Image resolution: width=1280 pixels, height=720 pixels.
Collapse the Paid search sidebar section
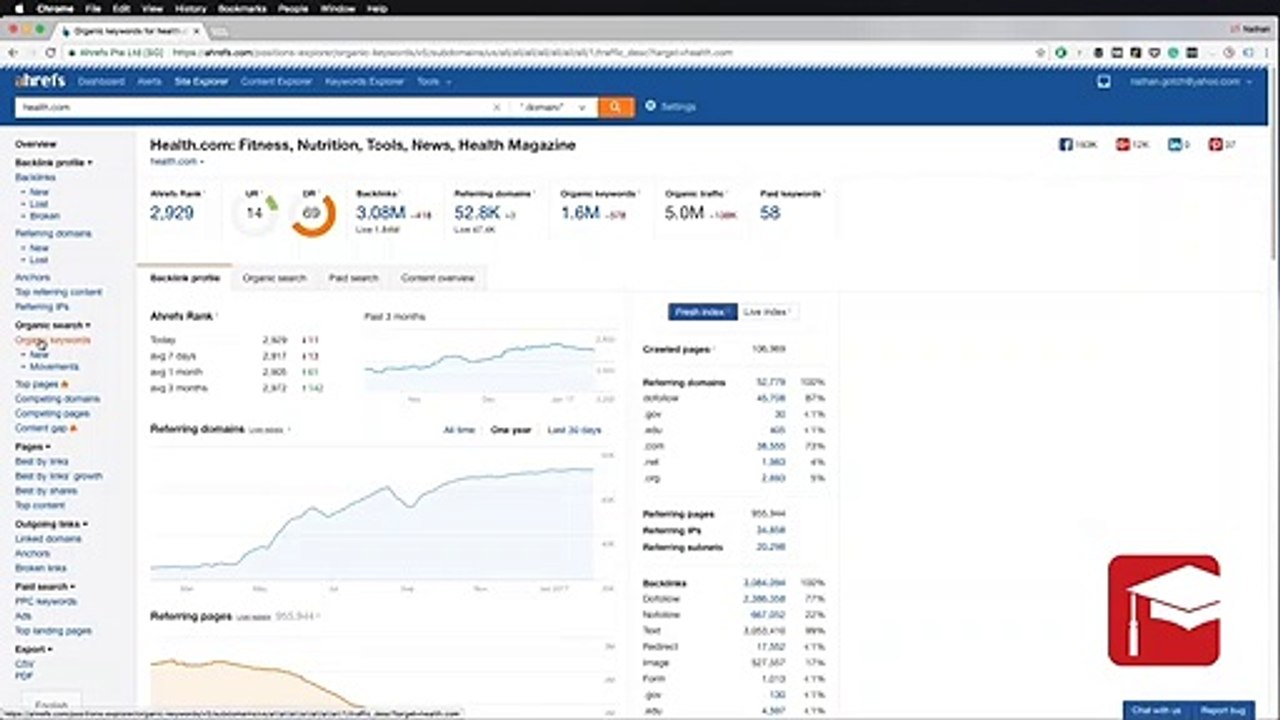click(45, 587)
